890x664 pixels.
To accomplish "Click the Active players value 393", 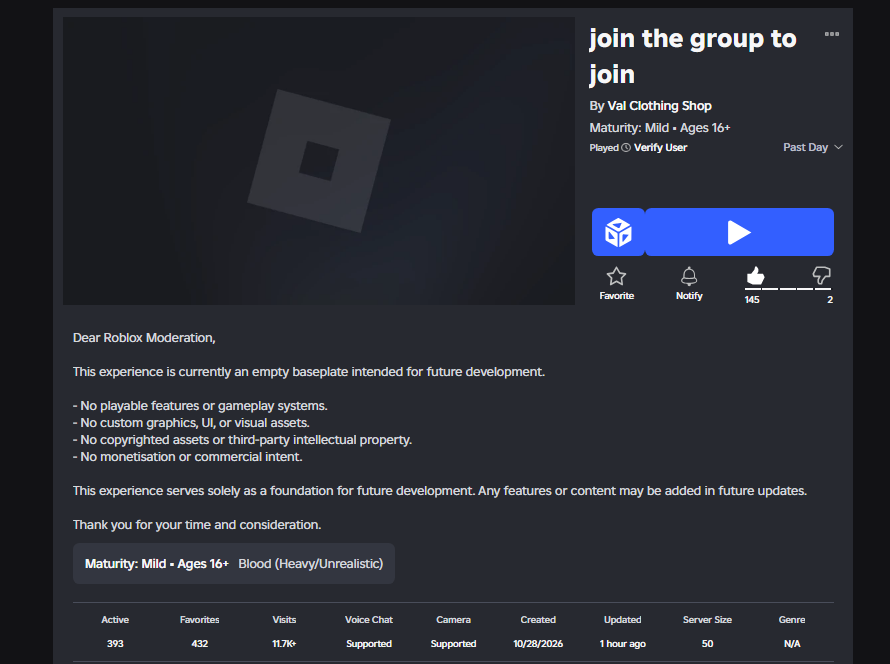I will [x=115, y=644].
